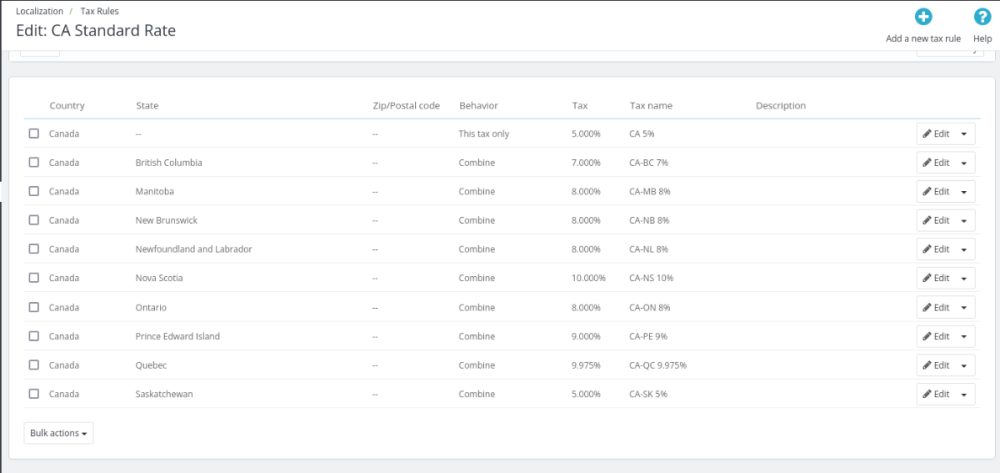Click the pencil Edit icon for Saskatchewan
Viewport: 1000px width, 473px height.
click(927, 395)
